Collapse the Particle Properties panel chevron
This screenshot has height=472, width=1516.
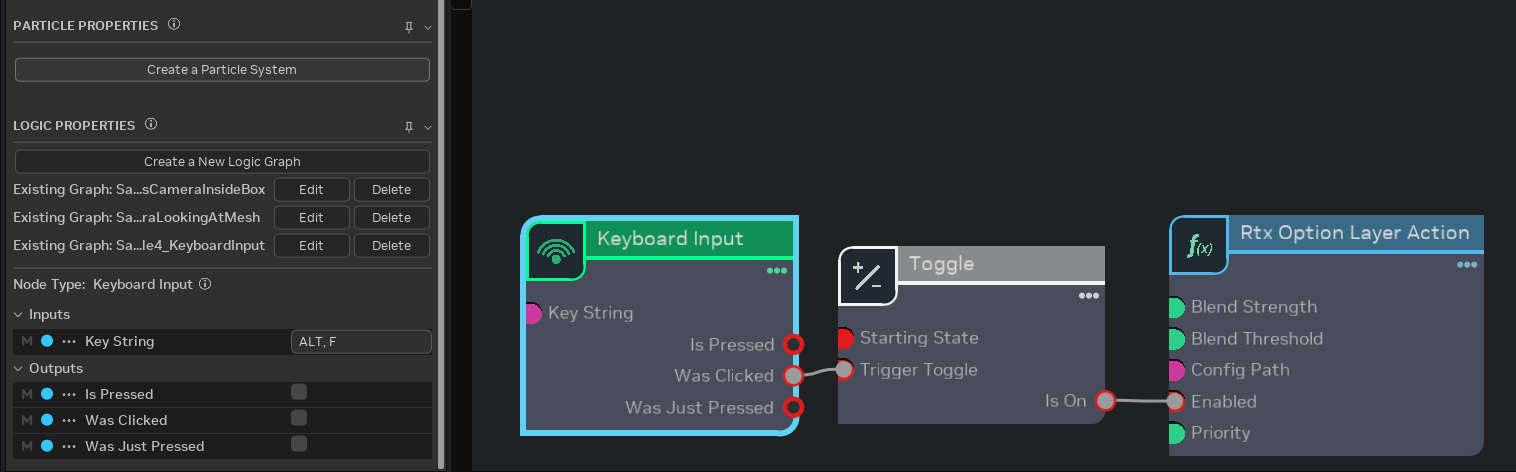(428, 27)
